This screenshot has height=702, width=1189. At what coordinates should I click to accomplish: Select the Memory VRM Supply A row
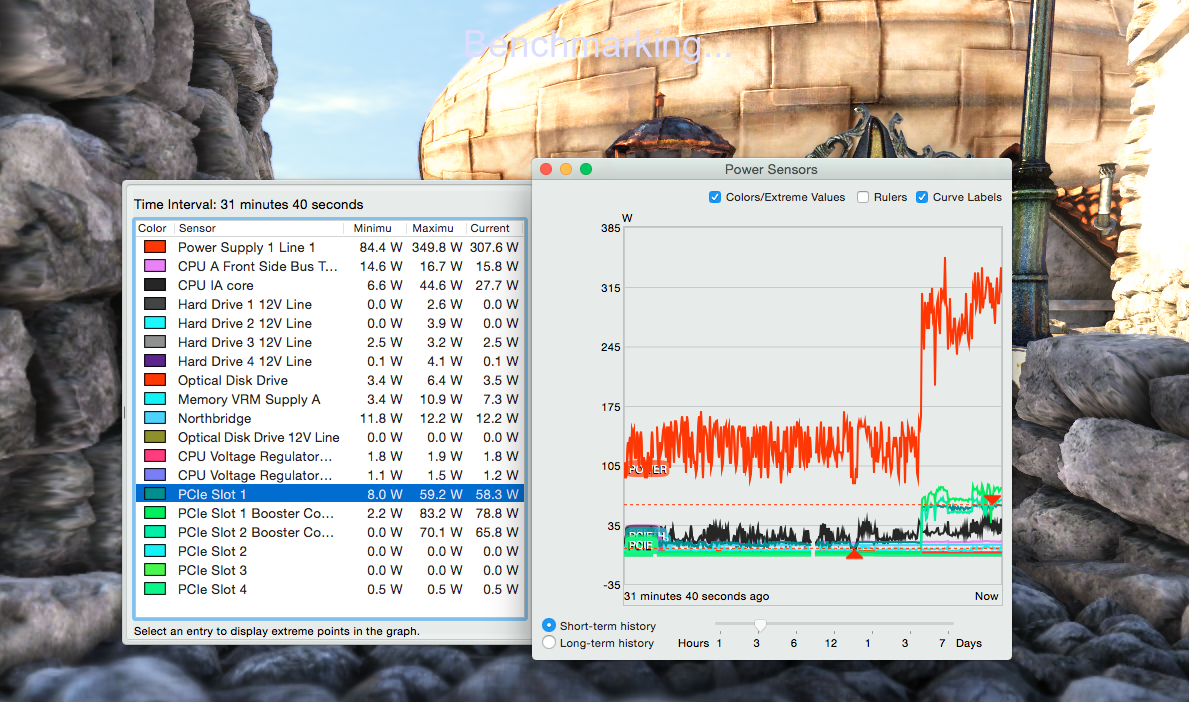tap(330, 399)
